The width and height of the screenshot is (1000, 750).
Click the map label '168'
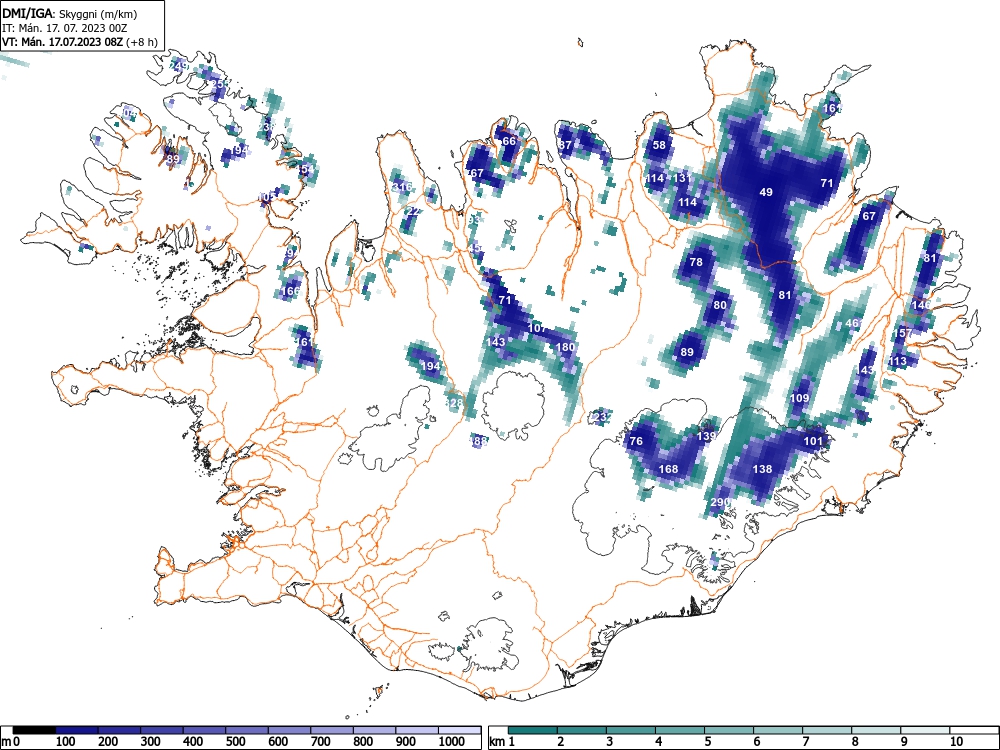tap(668, 469)
